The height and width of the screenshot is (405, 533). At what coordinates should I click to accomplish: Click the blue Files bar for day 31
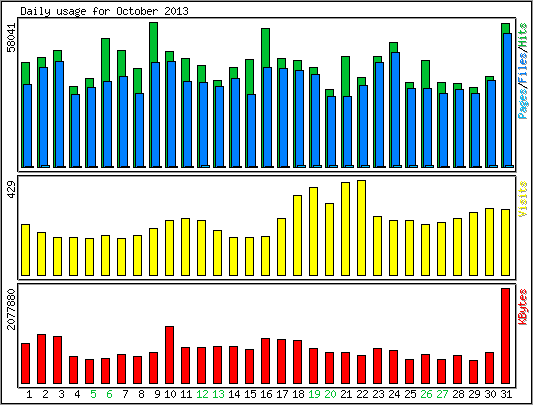508,100
